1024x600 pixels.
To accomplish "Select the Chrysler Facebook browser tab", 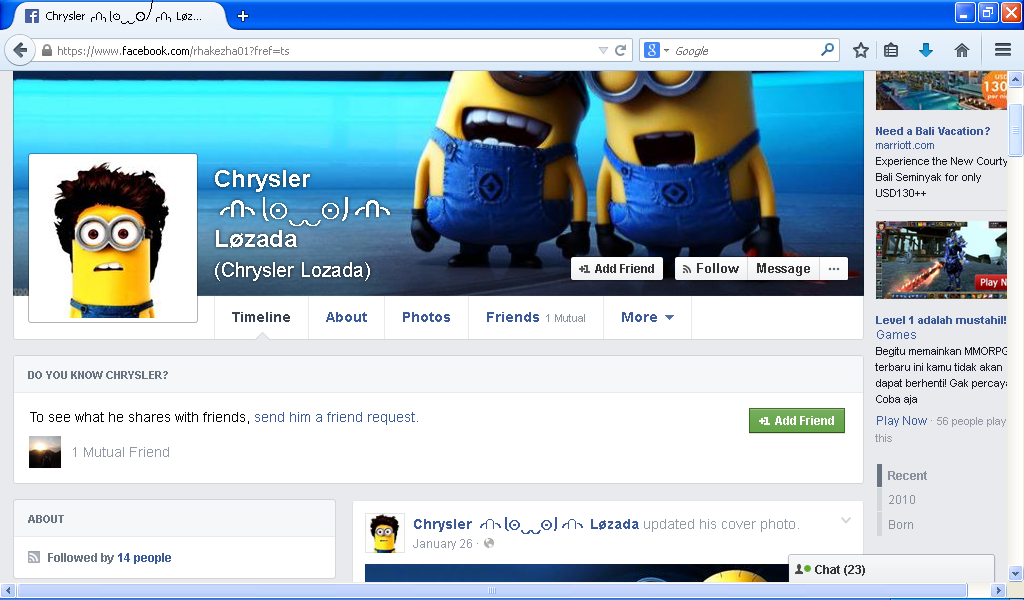I will point(120,16).
